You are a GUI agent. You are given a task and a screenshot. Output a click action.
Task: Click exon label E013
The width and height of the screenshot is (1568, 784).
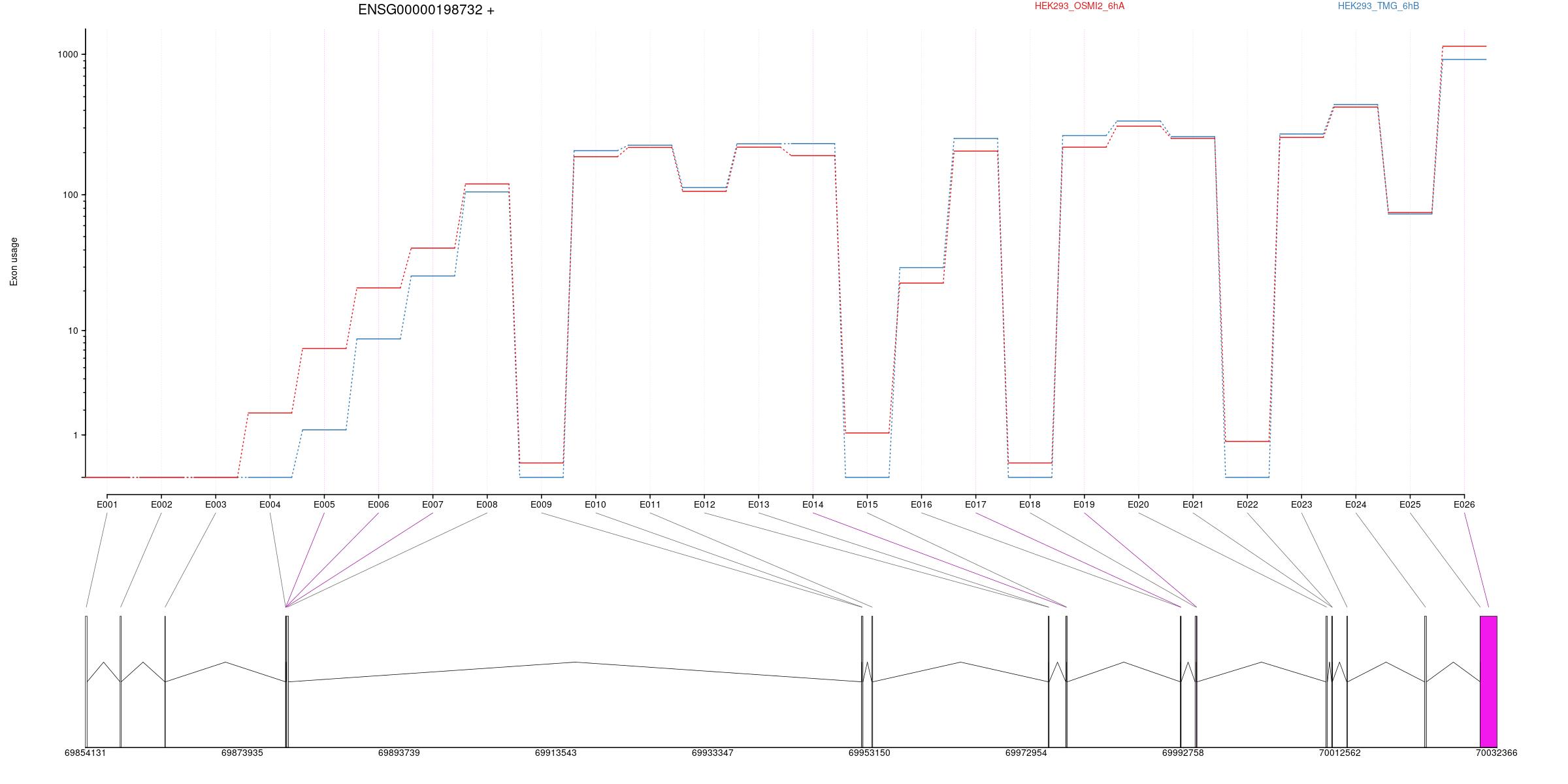759,504
